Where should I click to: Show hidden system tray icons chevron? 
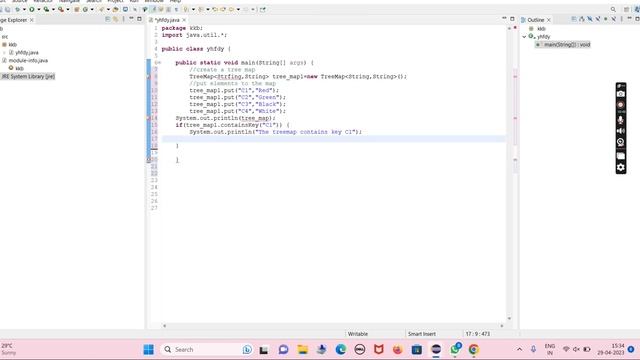(x=519, y=349)
